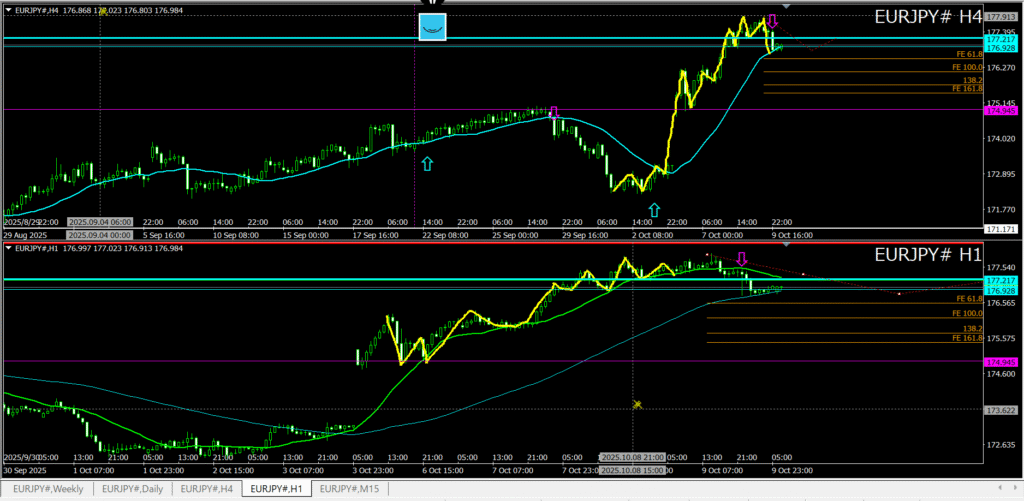
Task: Open the dropdown arrow beside the EURJPY#,H4 header
Action: pos(9,10)
